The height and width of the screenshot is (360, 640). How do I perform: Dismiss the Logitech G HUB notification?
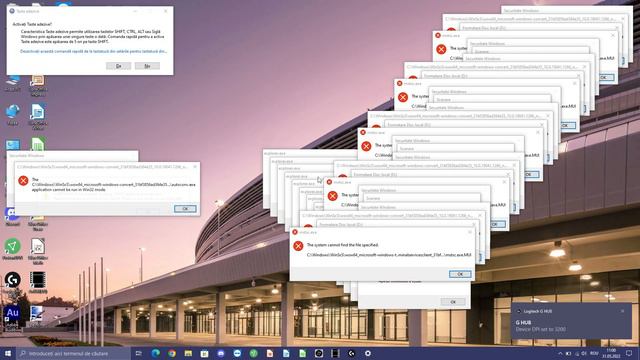click(x=622, y=311)
